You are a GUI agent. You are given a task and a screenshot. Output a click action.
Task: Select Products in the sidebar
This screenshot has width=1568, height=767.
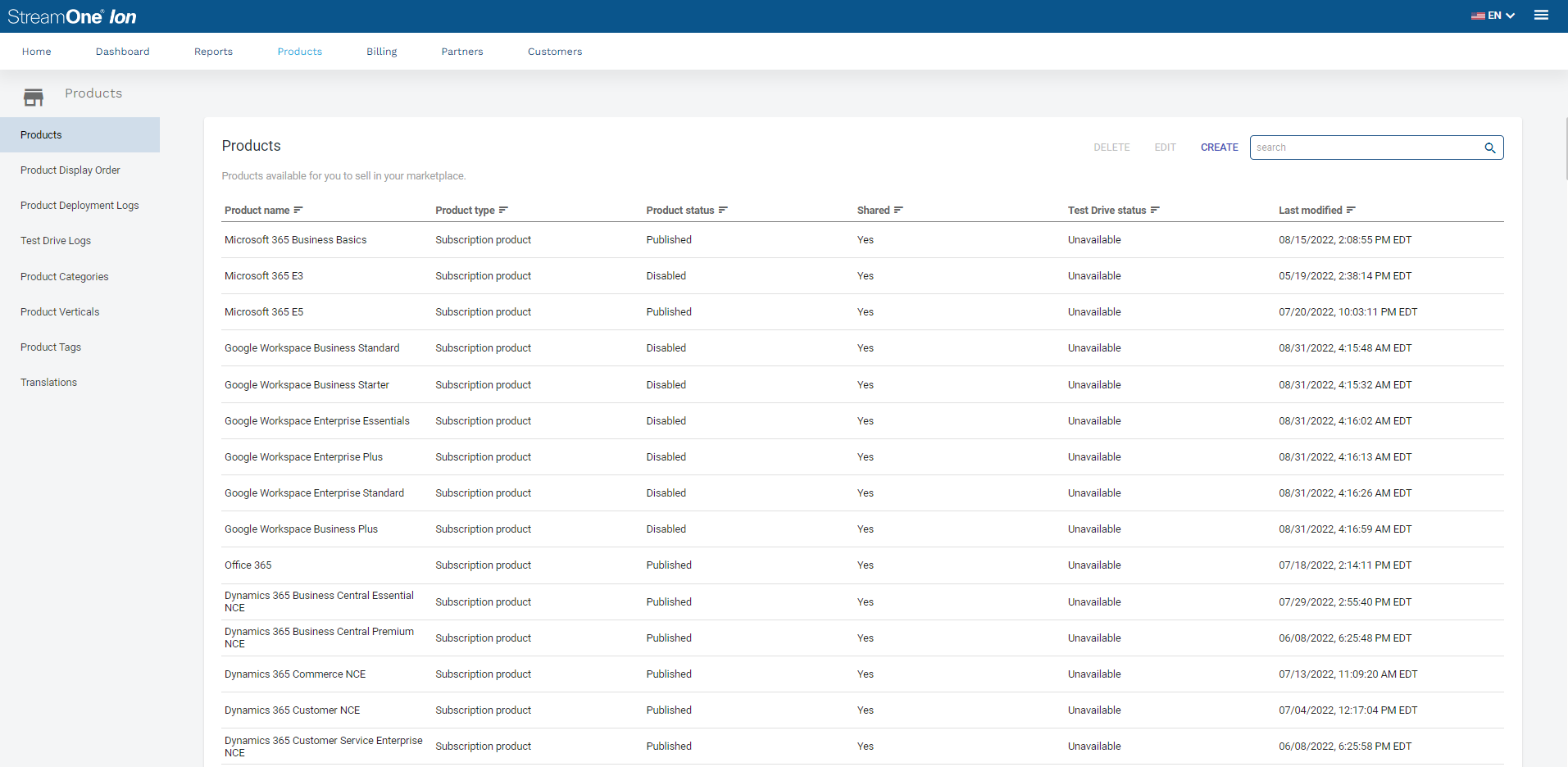(80, 135)
